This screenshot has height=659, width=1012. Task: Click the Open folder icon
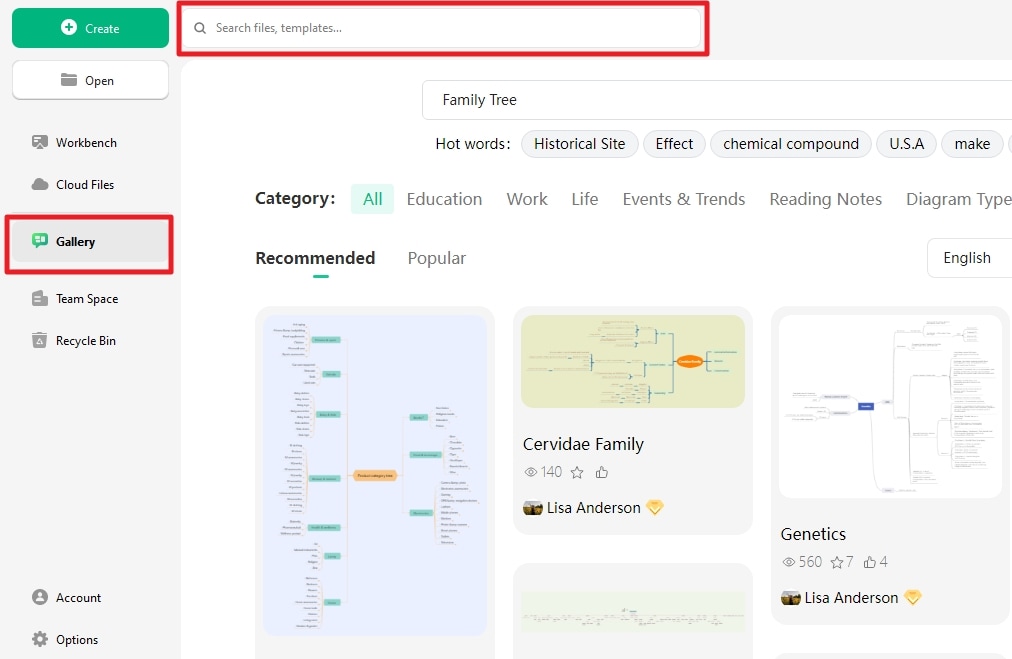click(x=69, y=80)
